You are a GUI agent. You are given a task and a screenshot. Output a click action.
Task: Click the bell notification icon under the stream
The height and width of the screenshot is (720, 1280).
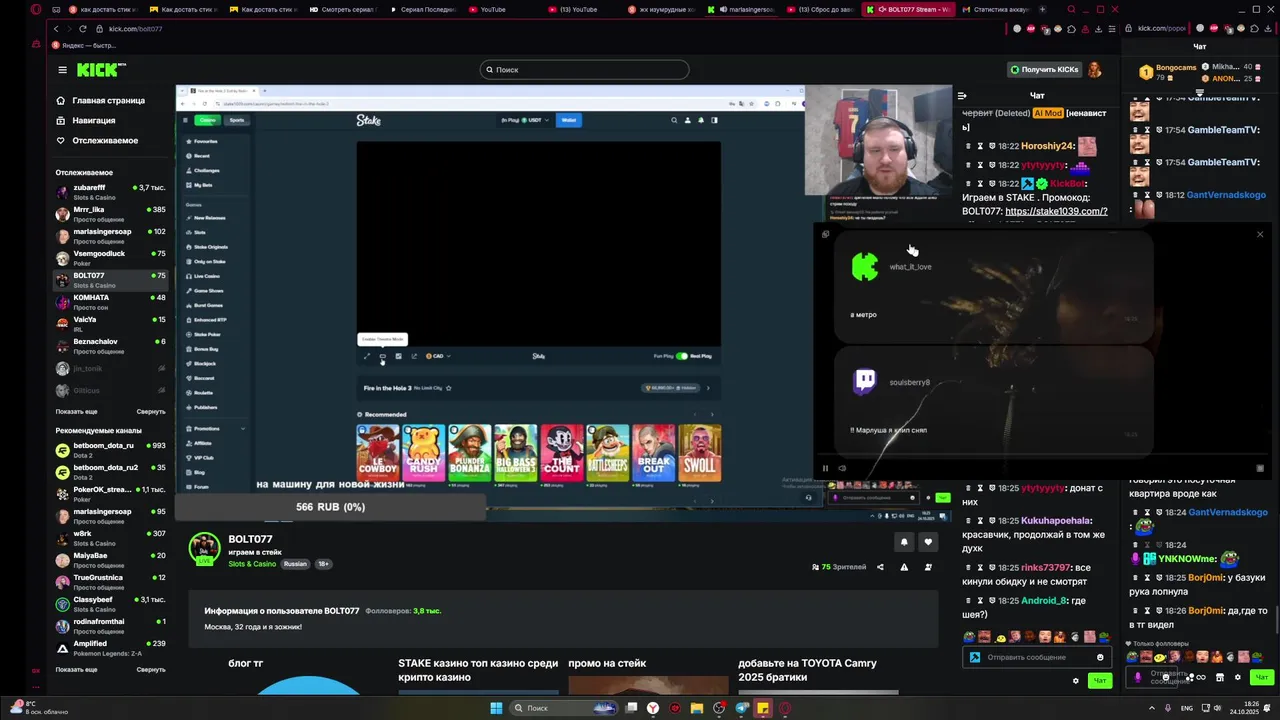click(x=904, y=542)
